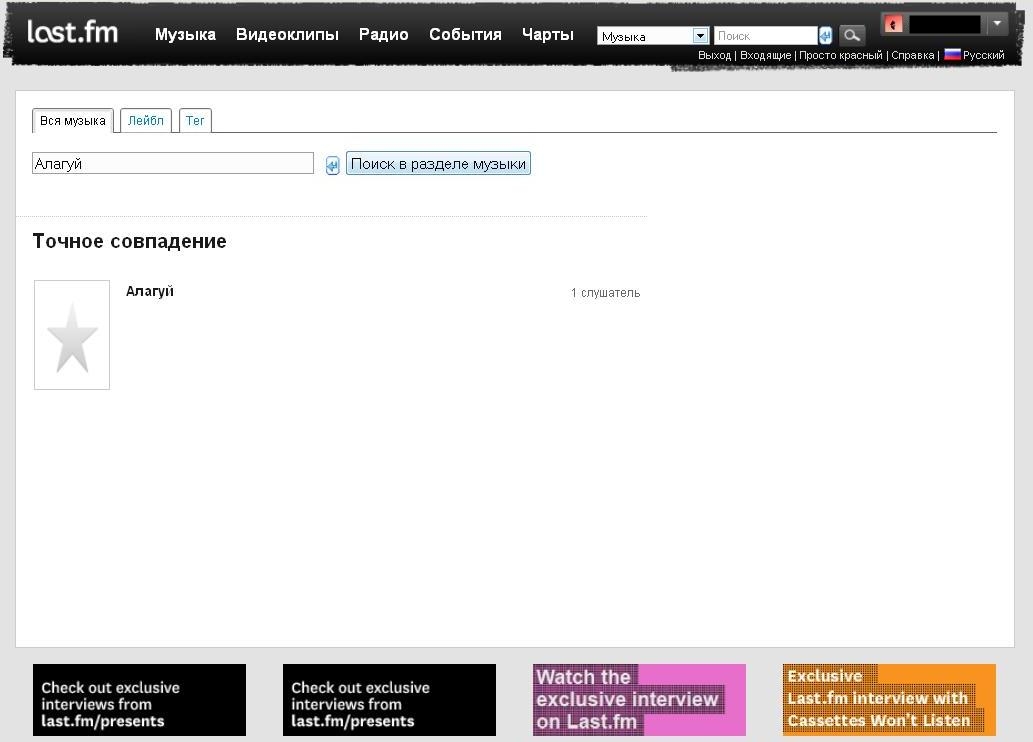Click the Last.fm logo

coord(72,32)
